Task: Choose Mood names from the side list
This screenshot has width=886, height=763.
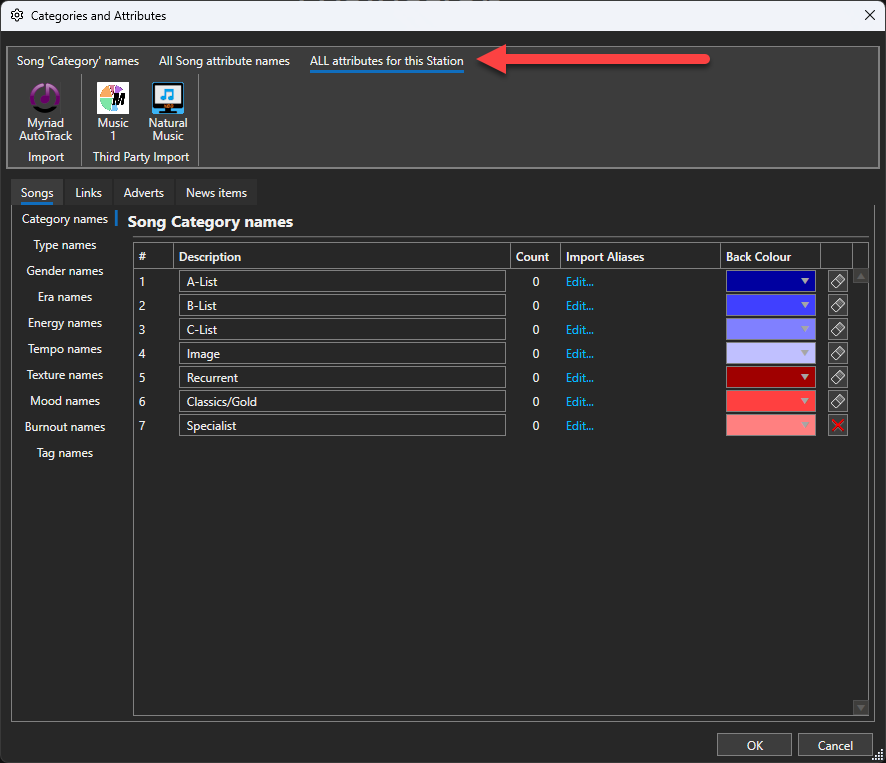Action: click(x=65, y=401)
